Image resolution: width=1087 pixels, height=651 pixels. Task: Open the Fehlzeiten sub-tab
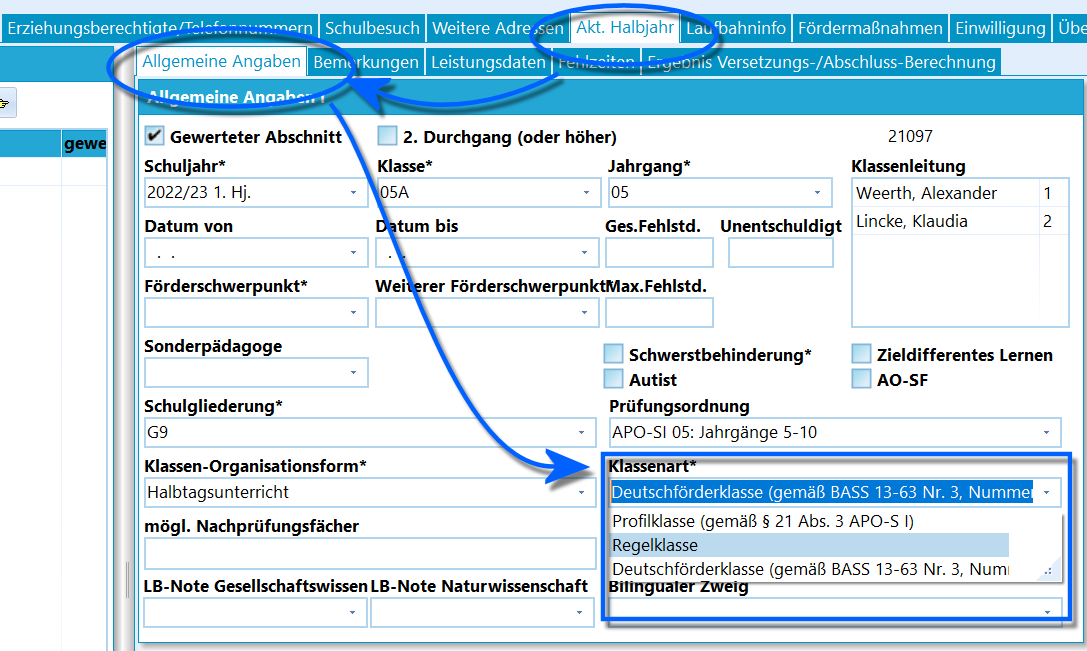click(x=596, y=62)
